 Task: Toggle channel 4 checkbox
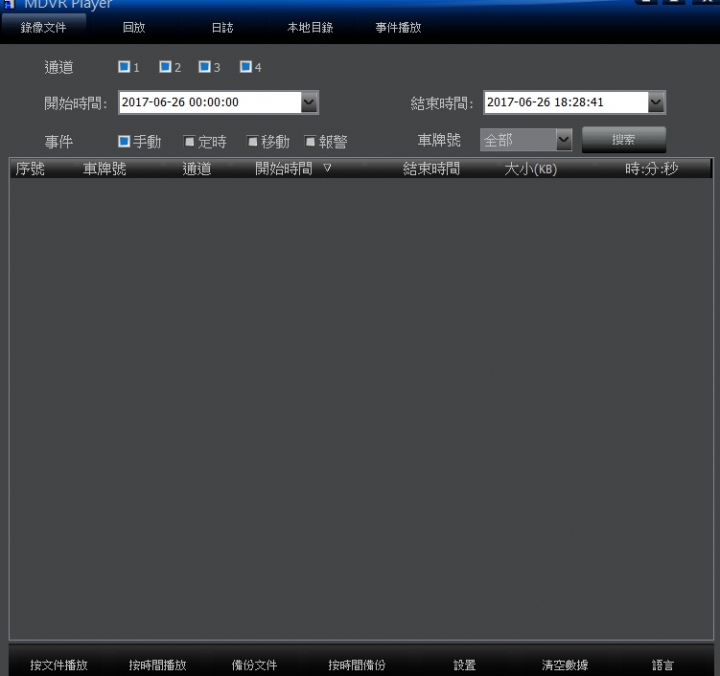click(x=246, y=67)
